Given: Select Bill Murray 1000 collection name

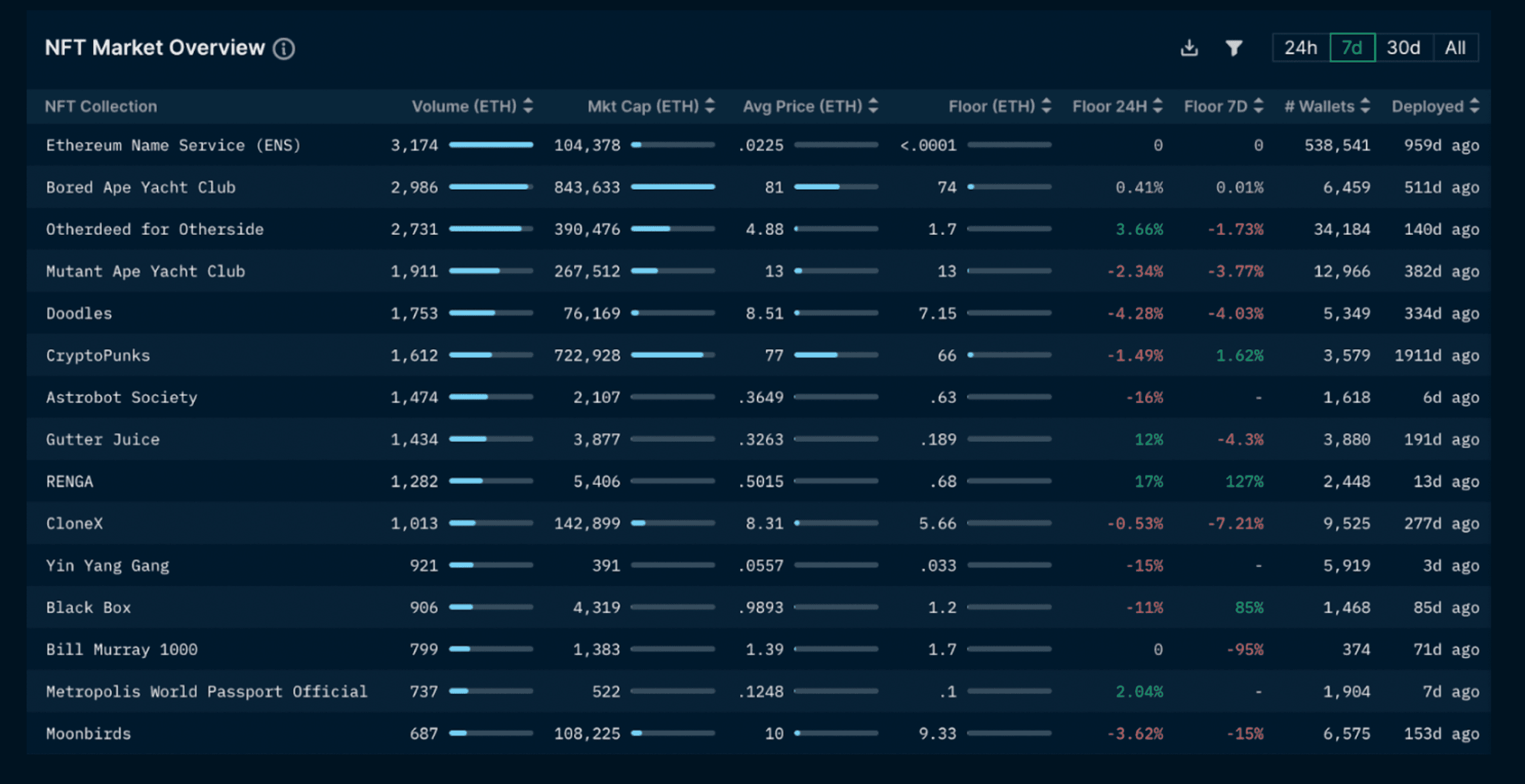Looking at the screenshot, I should pos(121,649).
